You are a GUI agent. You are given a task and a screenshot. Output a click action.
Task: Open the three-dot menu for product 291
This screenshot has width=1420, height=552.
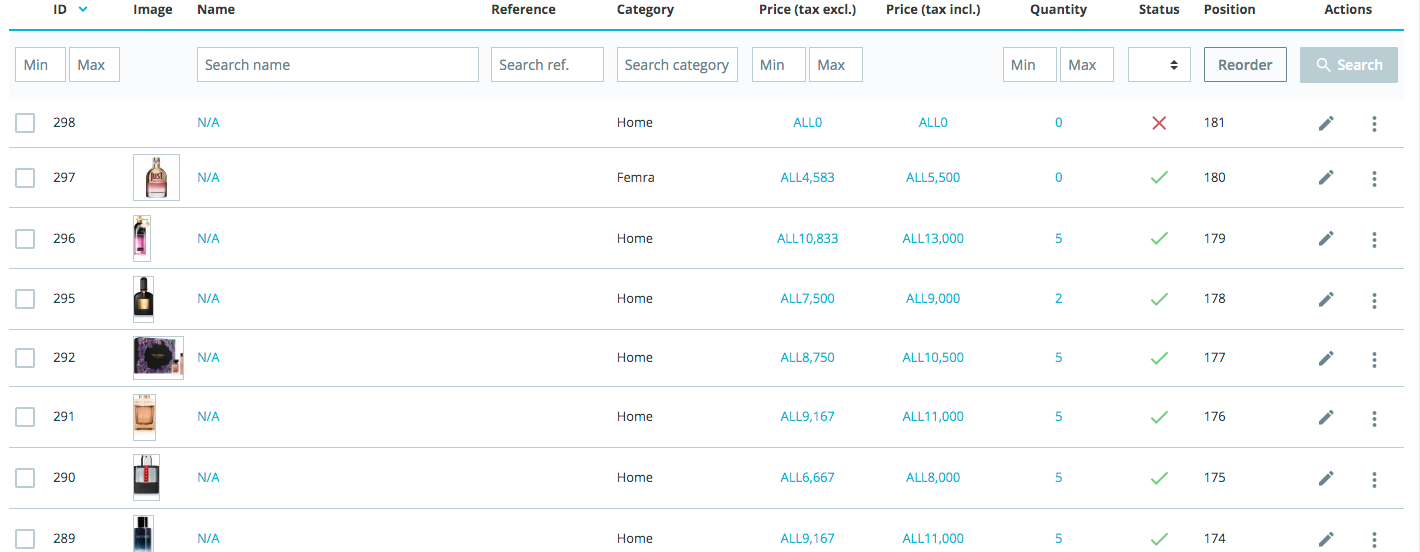coord(1374,418)
